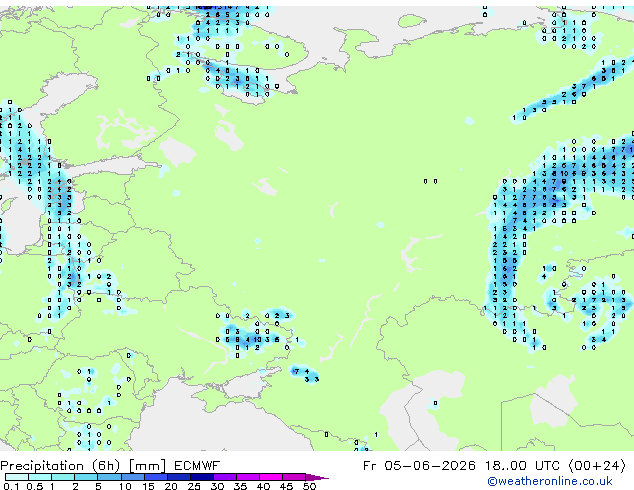The height and width of the screenshot is (490, 634).
Task: Click the "Precipitation (6h)" title text
Action: (61, 466)
